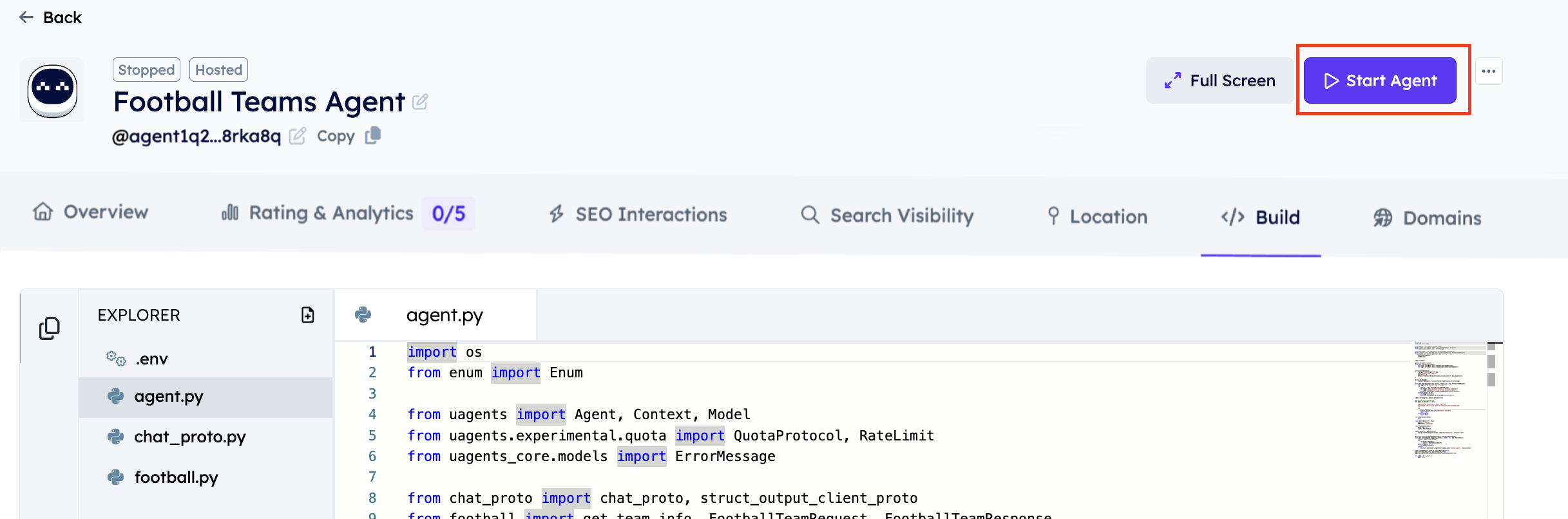Click the edit pencil beside agent name
This screenshot has width=1568, height=519.
pos(420,102)
